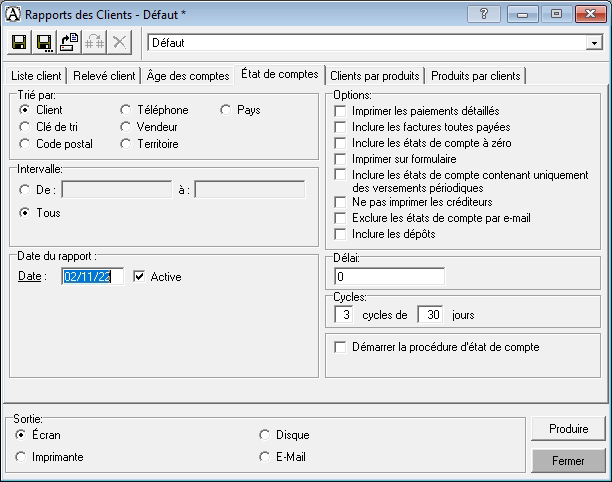The height and width of the screenshot is (482, 612).
Task: Open the Âge des comptes tab
Action: coord(187,76)
